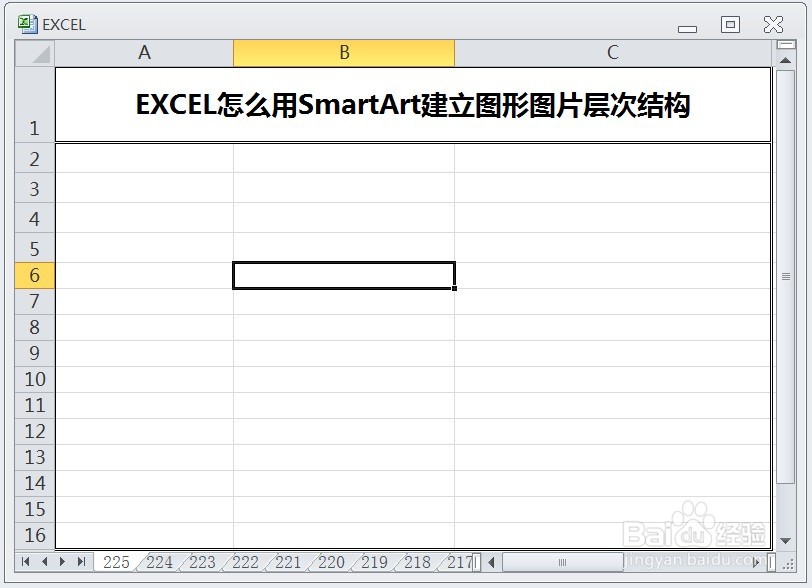Go to the first sheet tab arrow

[25, 562]
